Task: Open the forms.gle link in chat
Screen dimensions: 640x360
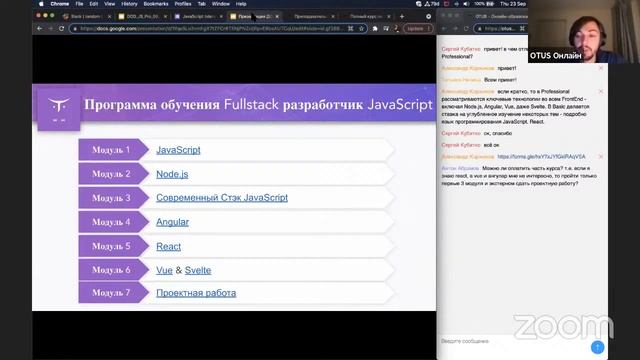Action: [x=541, y=157]
